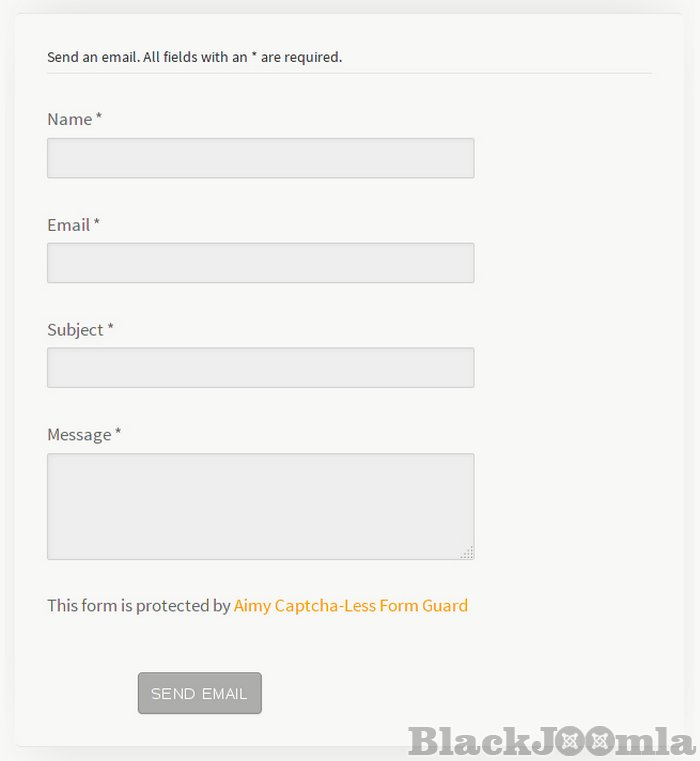Viewport: 700px width, 761px height.
Task: Click the Message box resize handle
Action: 467,552
